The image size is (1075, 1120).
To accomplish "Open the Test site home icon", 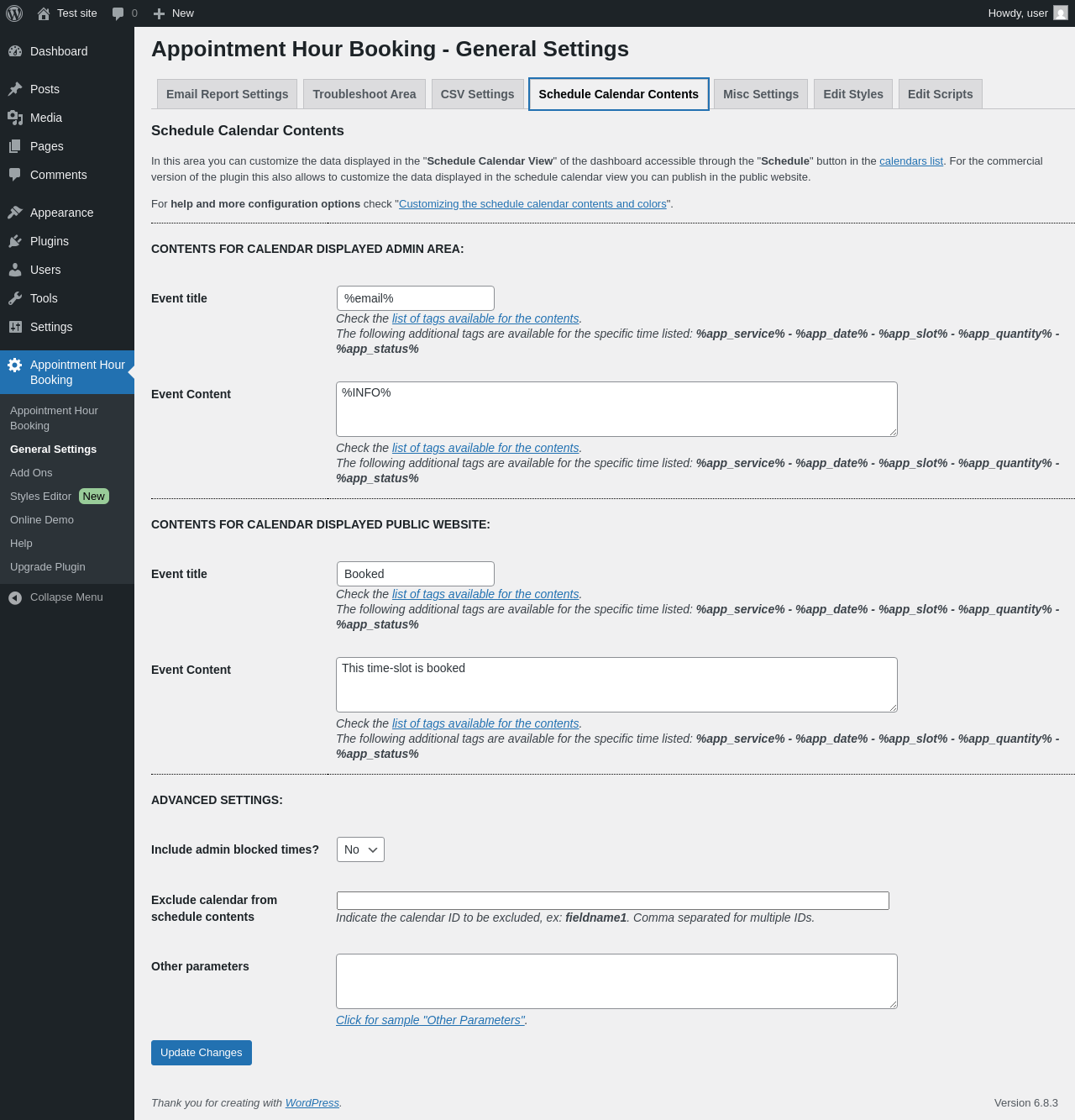I will point(44,13).
